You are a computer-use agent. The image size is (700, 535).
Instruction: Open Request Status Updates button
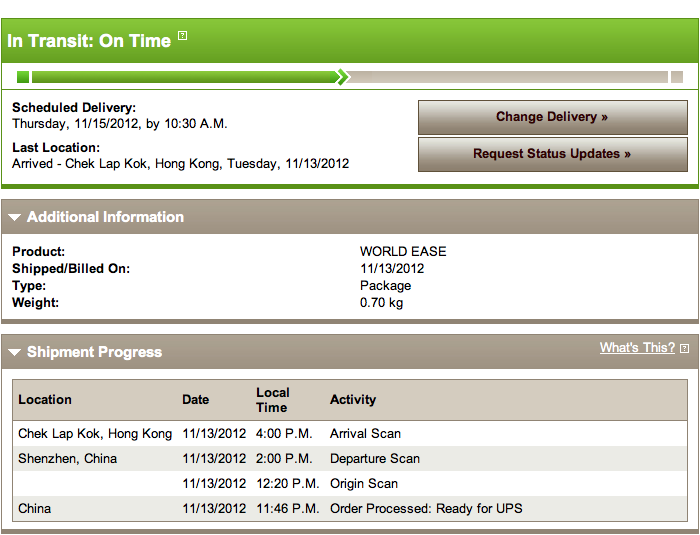pos(553,155)
